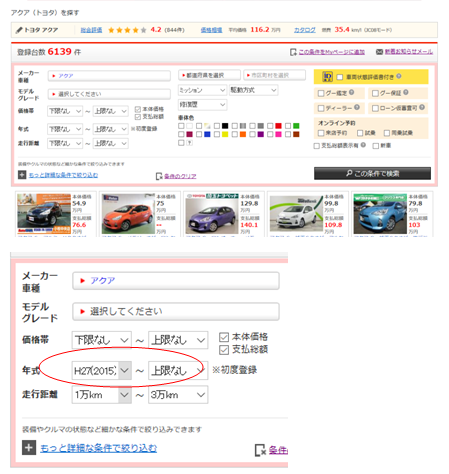Open the purple car thumbnail priced 129.8

point(212,214)
